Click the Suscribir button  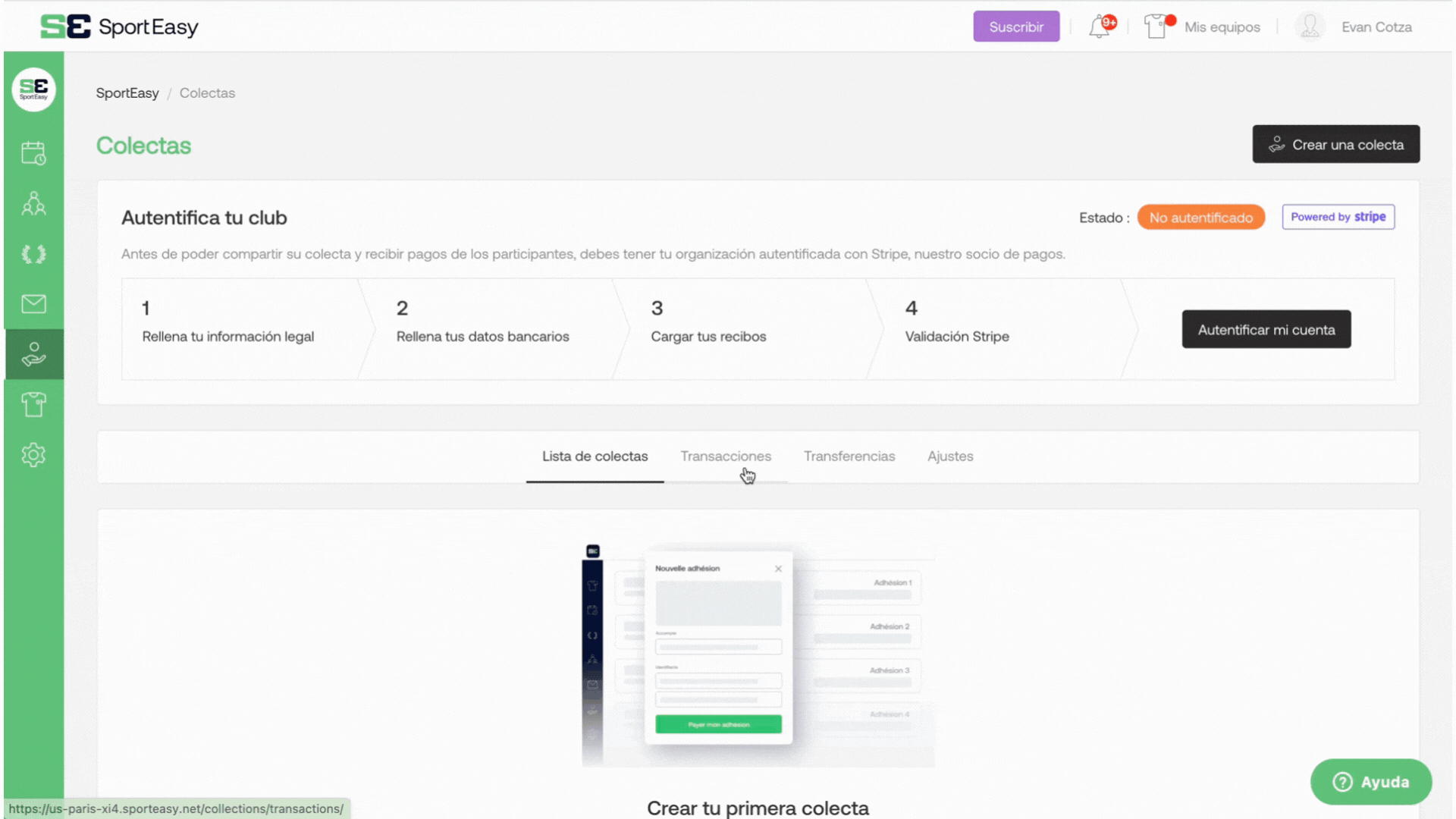[1016, 27]
